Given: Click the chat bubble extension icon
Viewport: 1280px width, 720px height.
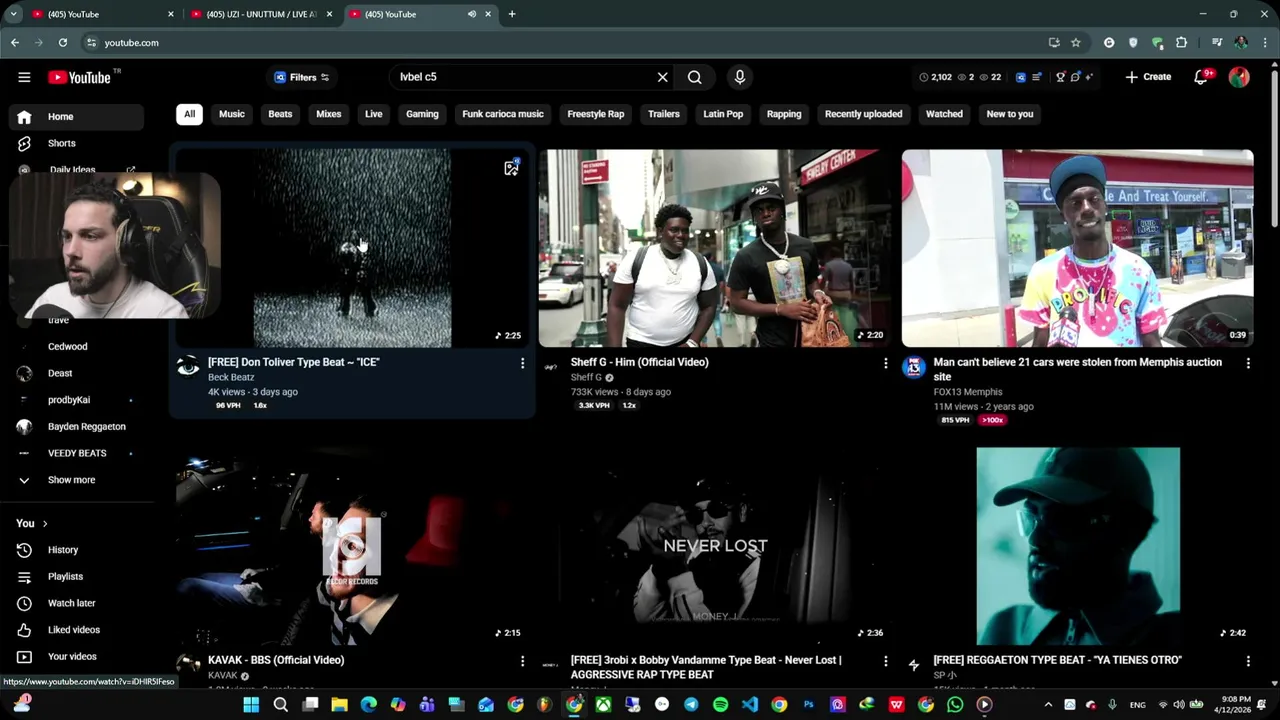Looking at the screenshot, I should (1075, 77).
